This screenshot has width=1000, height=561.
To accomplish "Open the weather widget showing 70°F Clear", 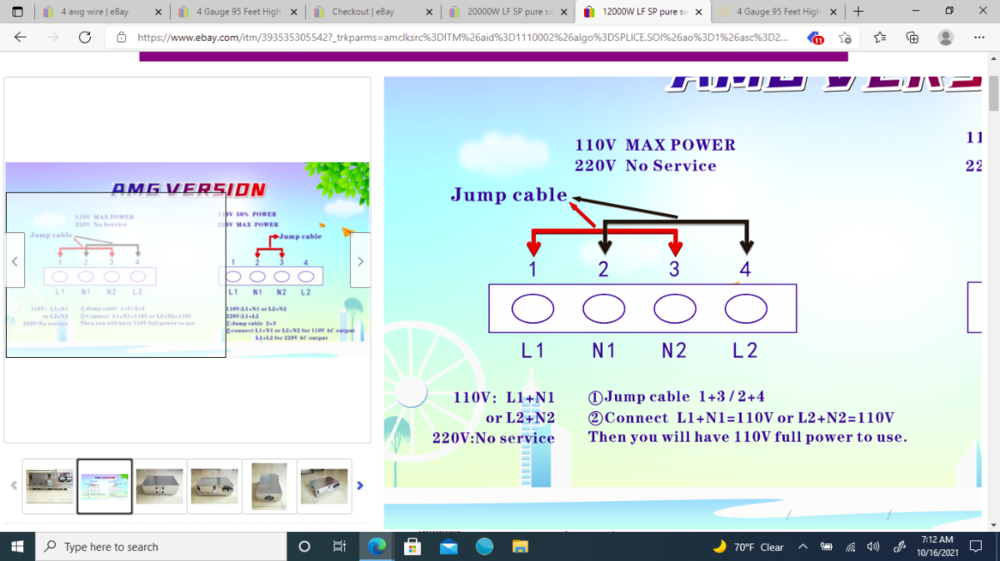I will click(x=748, y=546).
